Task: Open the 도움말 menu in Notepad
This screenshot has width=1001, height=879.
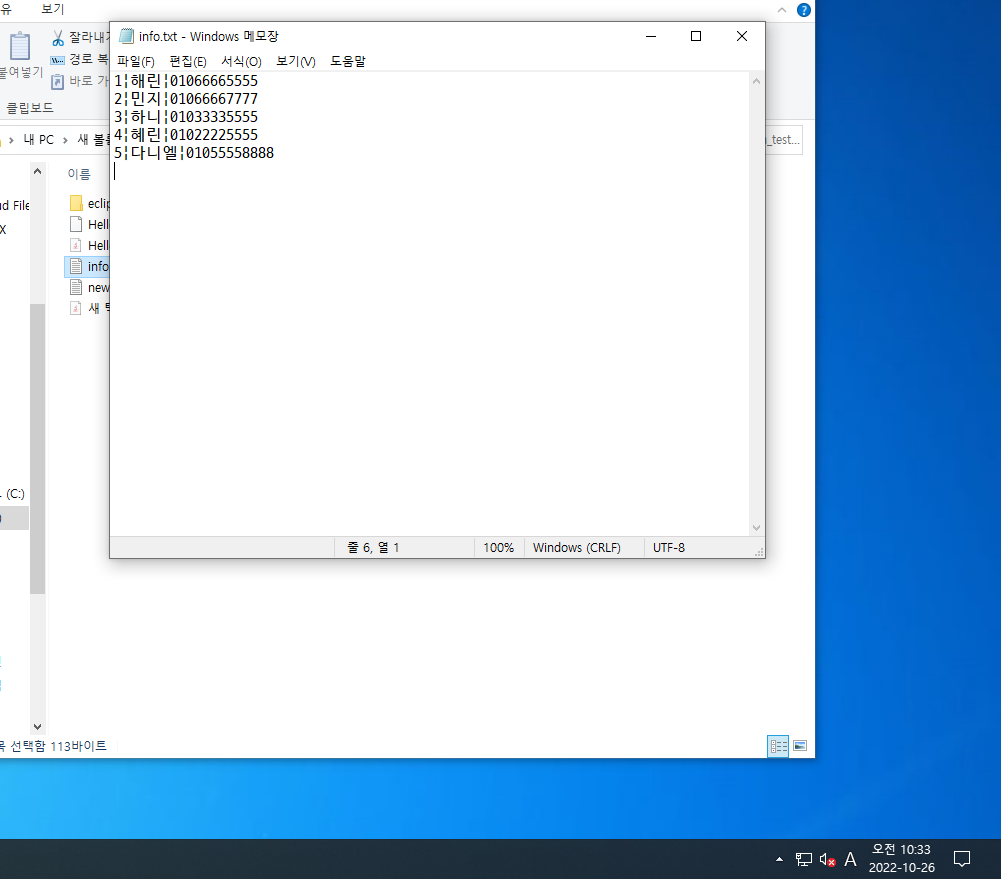Action: click(x=348, y=61)
